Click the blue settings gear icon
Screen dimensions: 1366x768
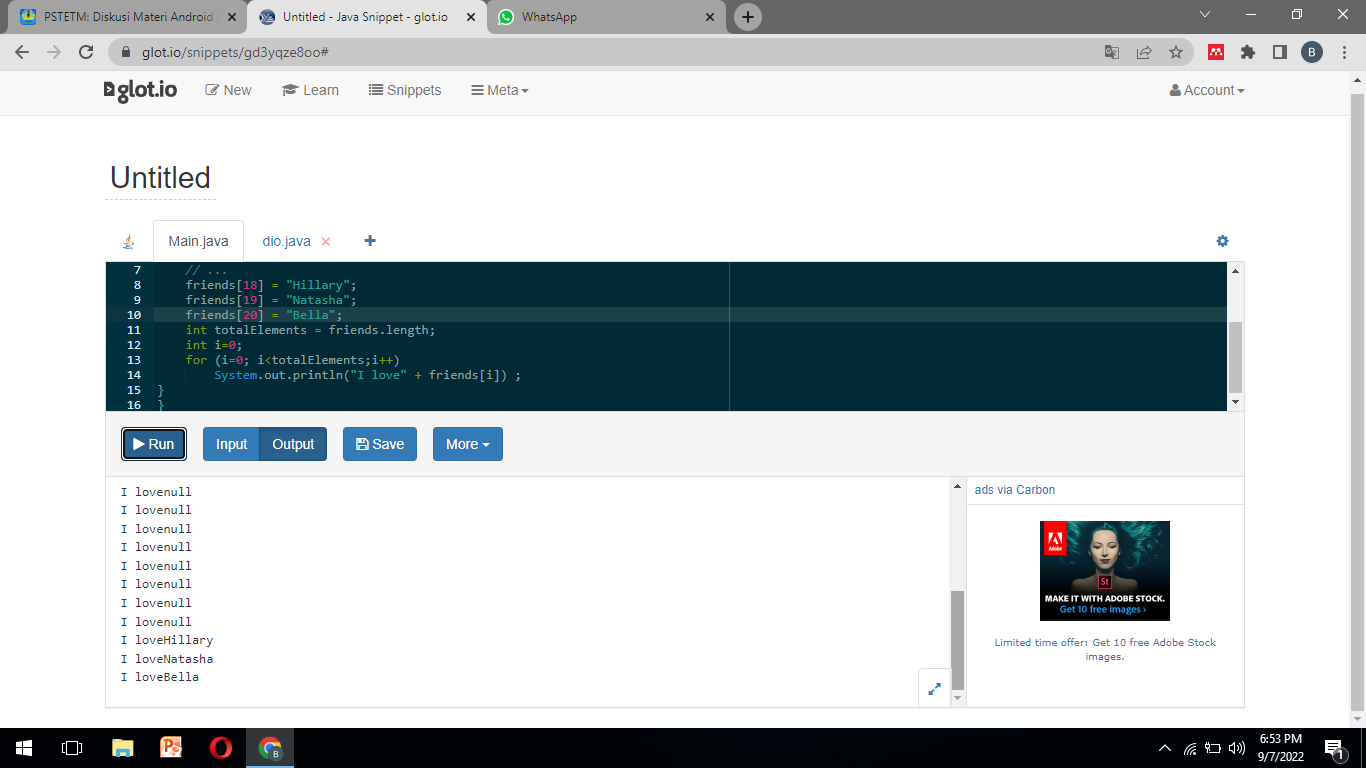(x=1222, y=241)
